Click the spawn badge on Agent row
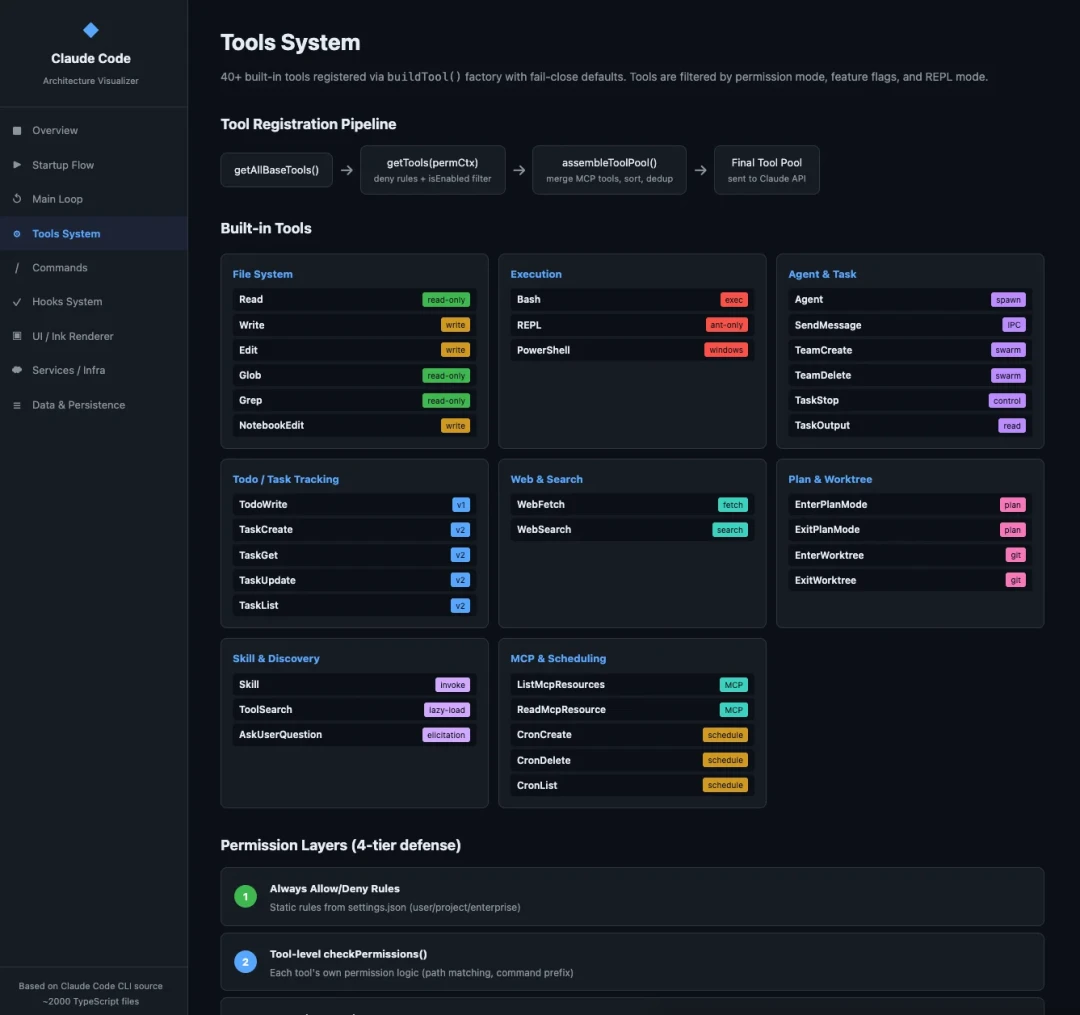This screenshot has height=1015, width=1080. (x=1008, y=300)
